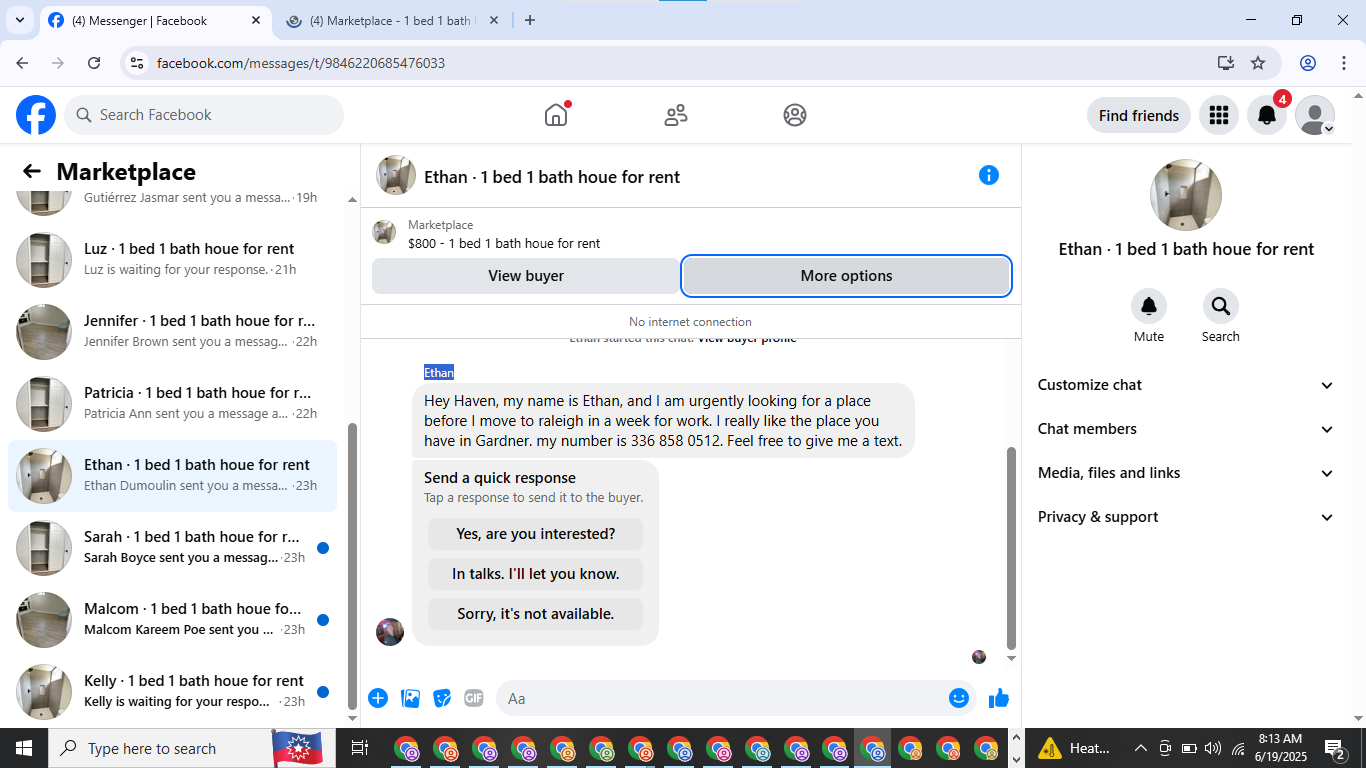Click the View buyer button

526,276
